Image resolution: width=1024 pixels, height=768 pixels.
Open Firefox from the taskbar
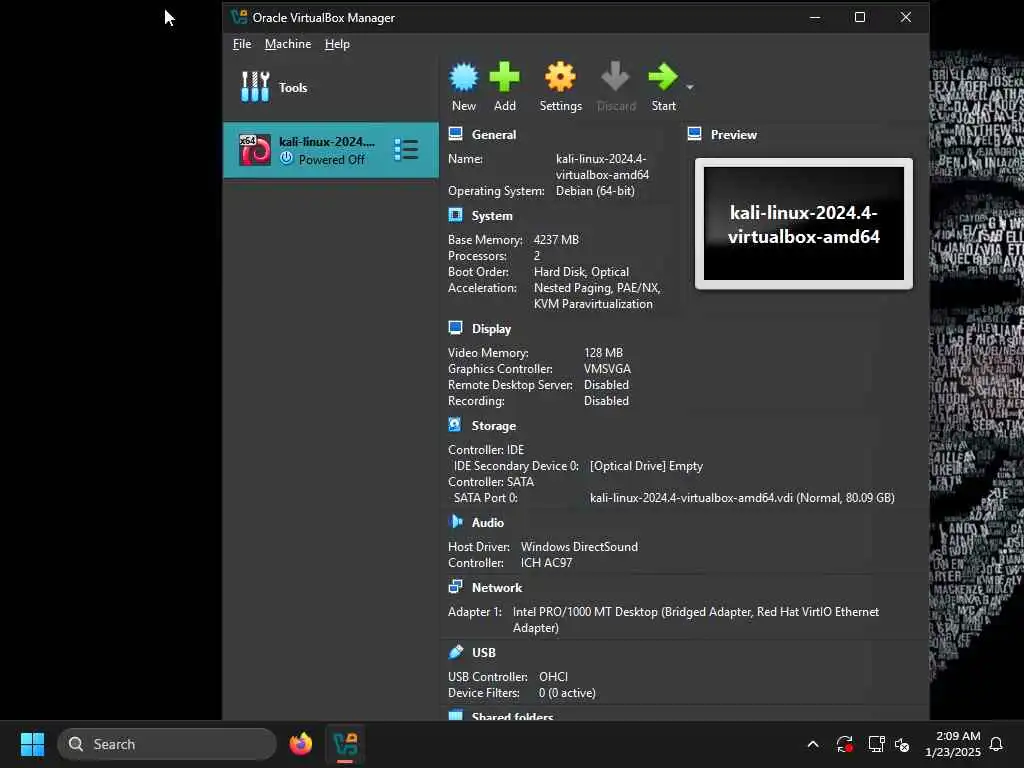point(300,744)
